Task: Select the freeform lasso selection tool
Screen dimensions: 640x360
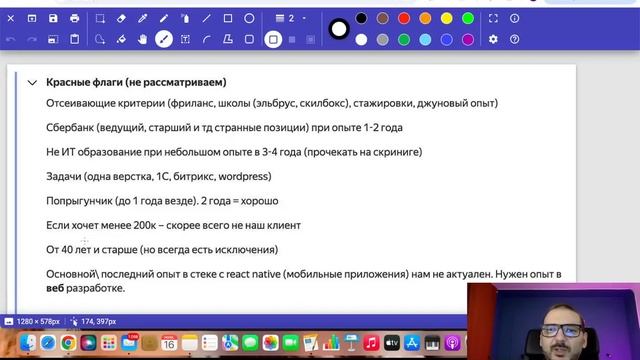Action: pyautogui.click(x=100, y=40)
